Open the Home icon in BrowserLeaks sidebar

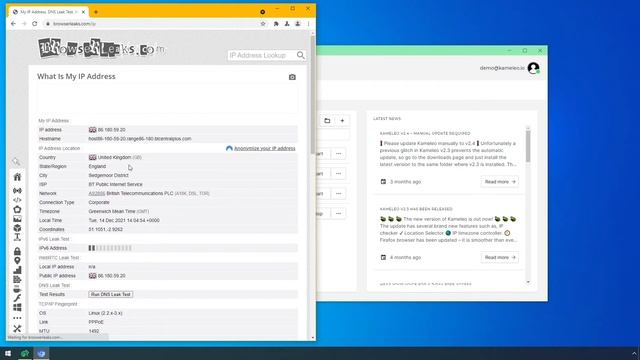(x=17, y=177)
